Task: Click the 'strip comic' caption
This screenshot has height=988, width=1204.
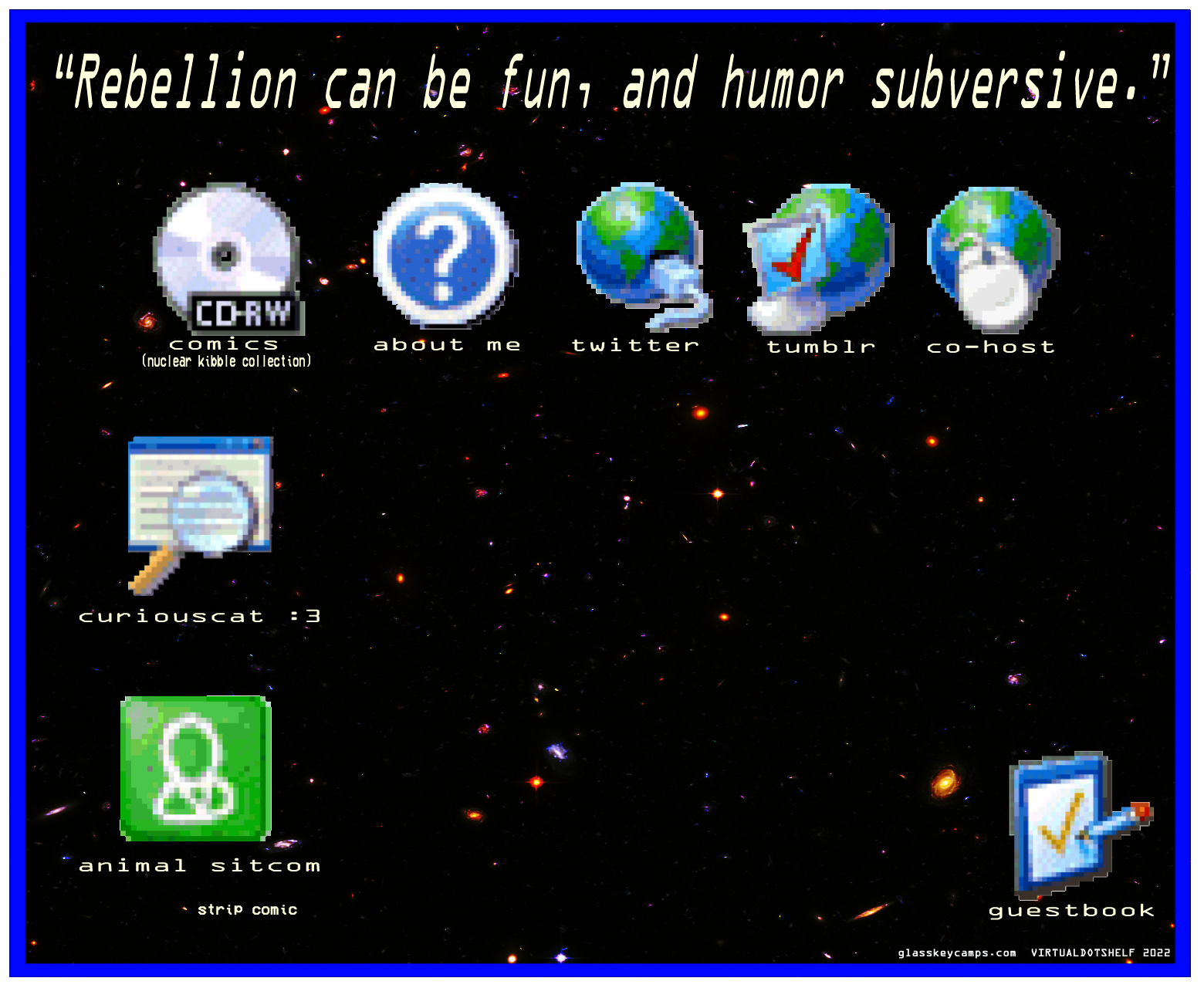Action: click(247, 909)
